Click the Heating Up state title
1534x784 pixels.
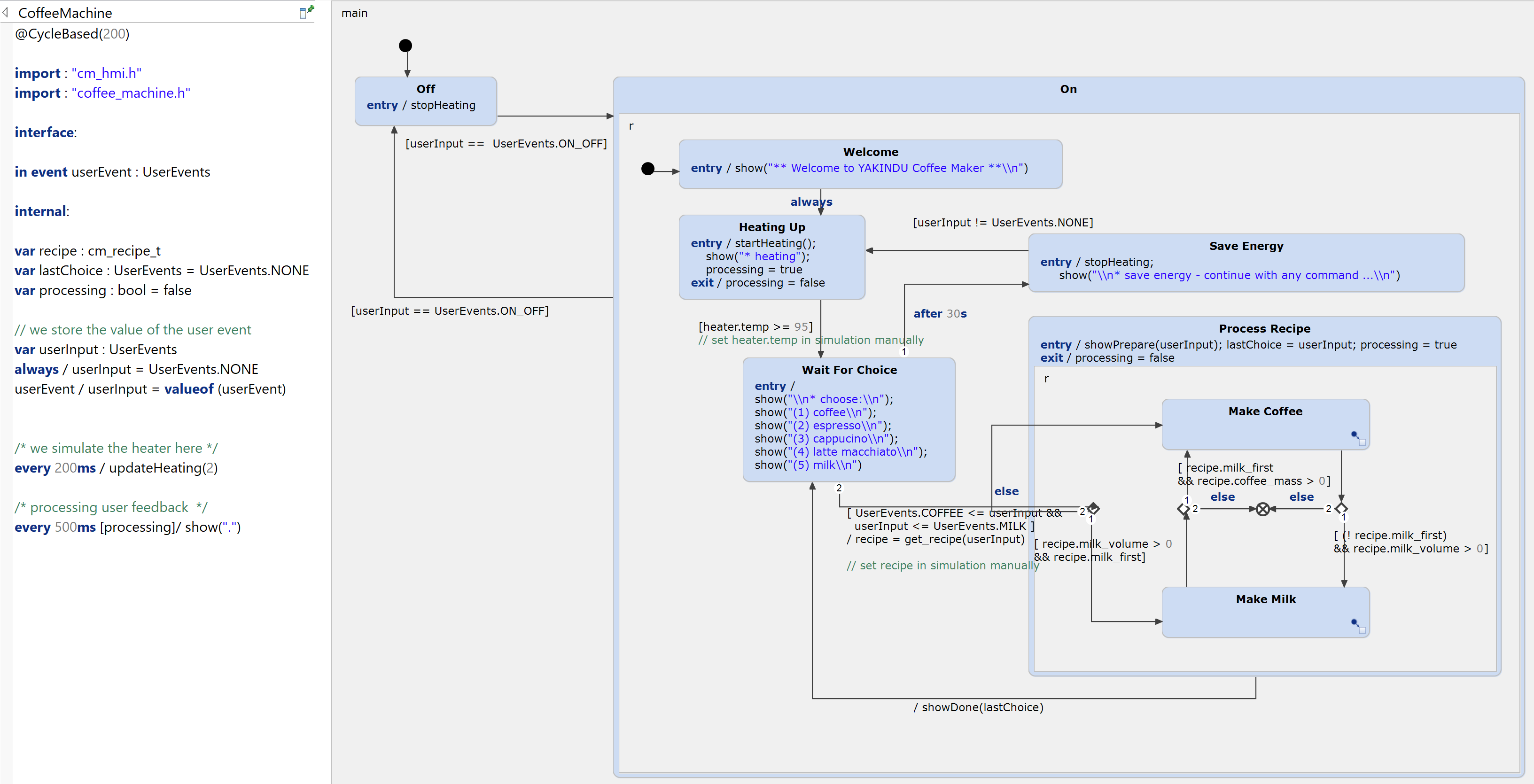coord(772,227)
